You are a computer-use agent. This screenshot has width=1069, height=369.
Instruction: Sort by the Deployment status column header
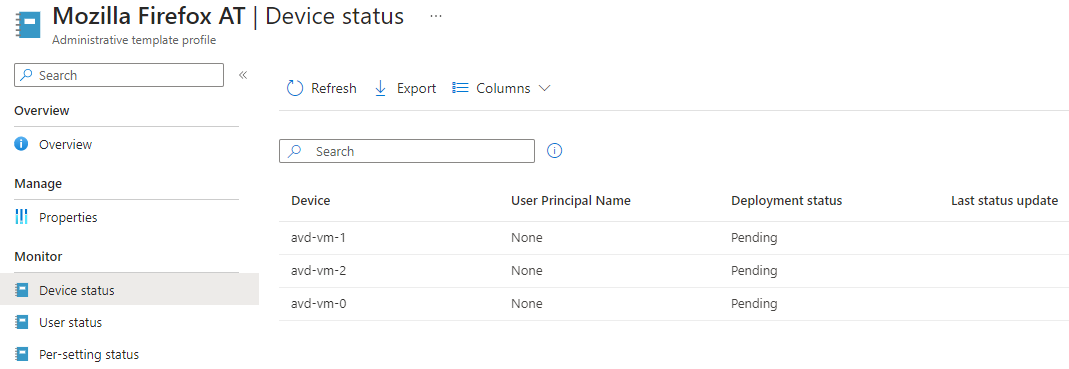787,201
